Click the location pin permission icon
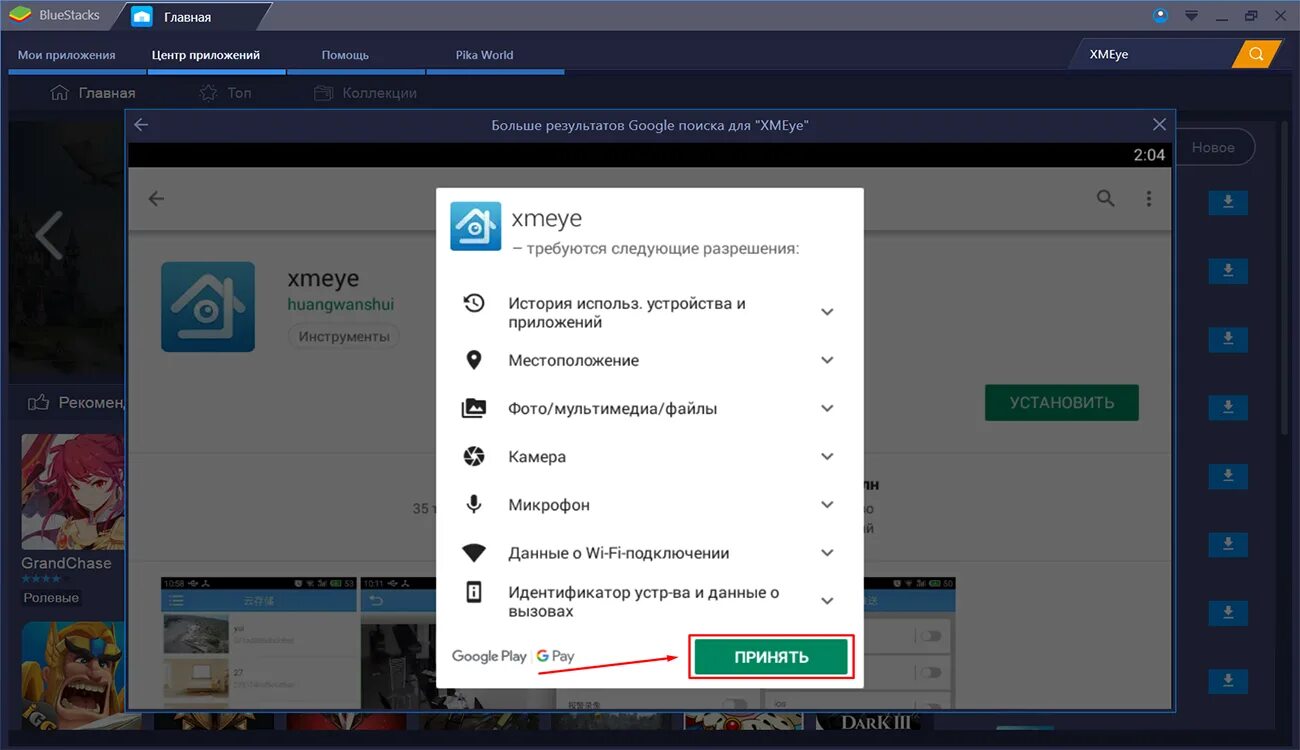The image size is (1300, 750). [x=474, y=360]
